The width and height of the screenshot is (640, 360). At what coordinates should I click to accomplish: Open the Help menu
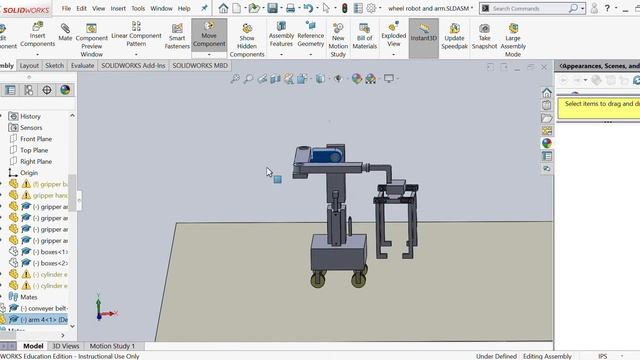(184, 8)
